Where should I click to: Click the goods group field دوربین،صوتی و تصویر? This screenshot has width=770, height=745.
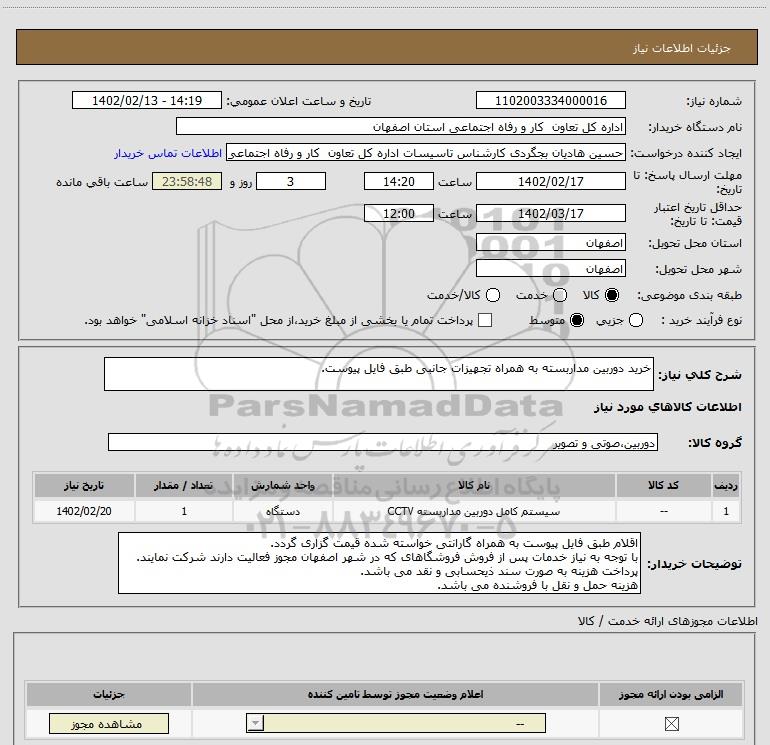(383, 442)
